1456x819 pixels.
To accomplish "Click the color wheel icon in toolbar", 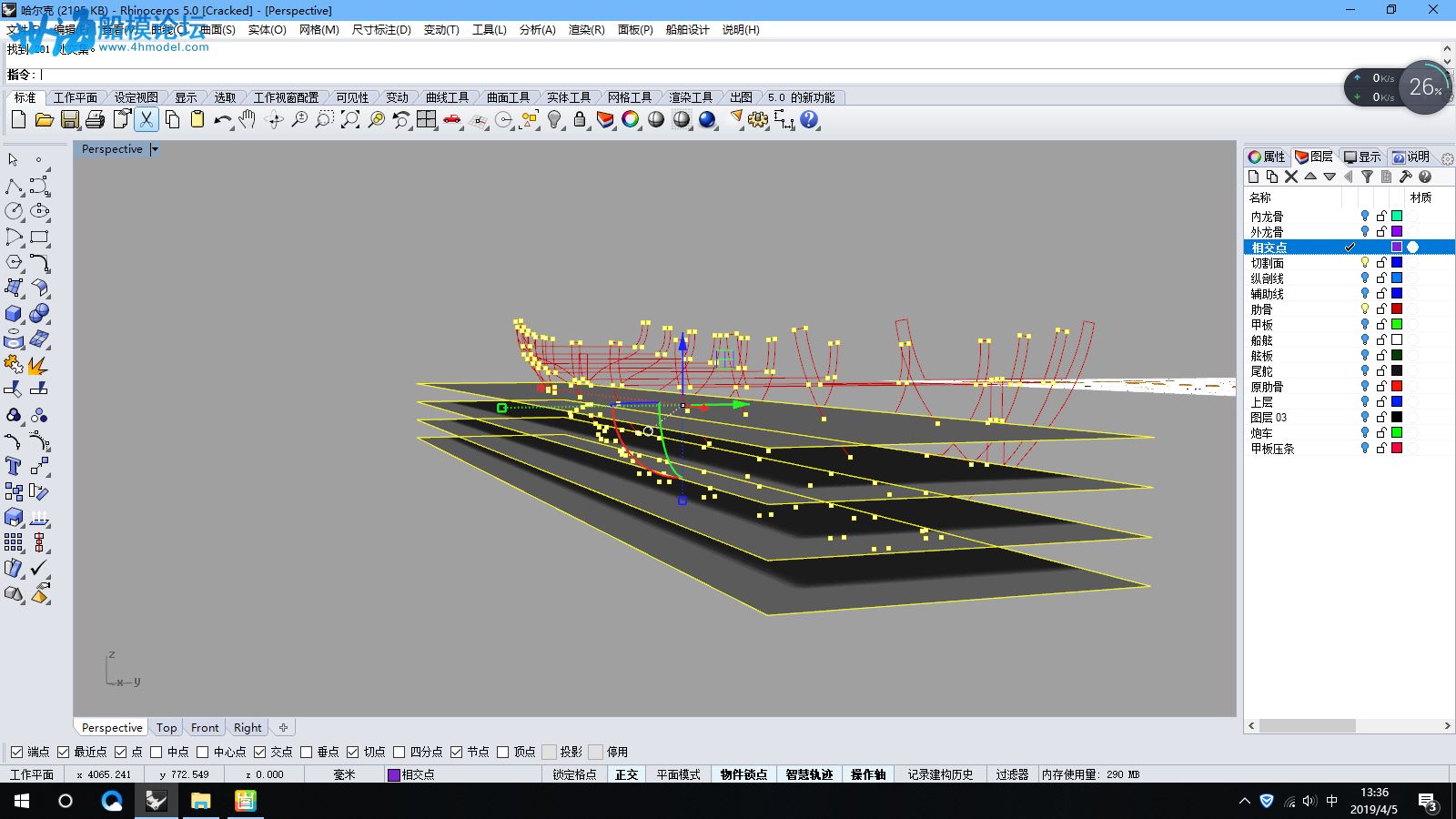I will coord(631,119).
